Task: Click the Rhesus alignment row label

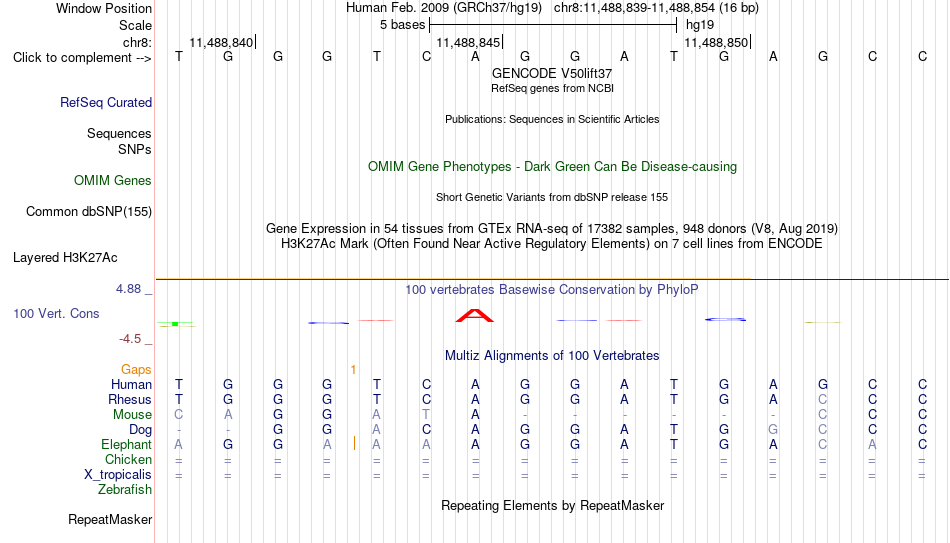Action: (130, 400)
